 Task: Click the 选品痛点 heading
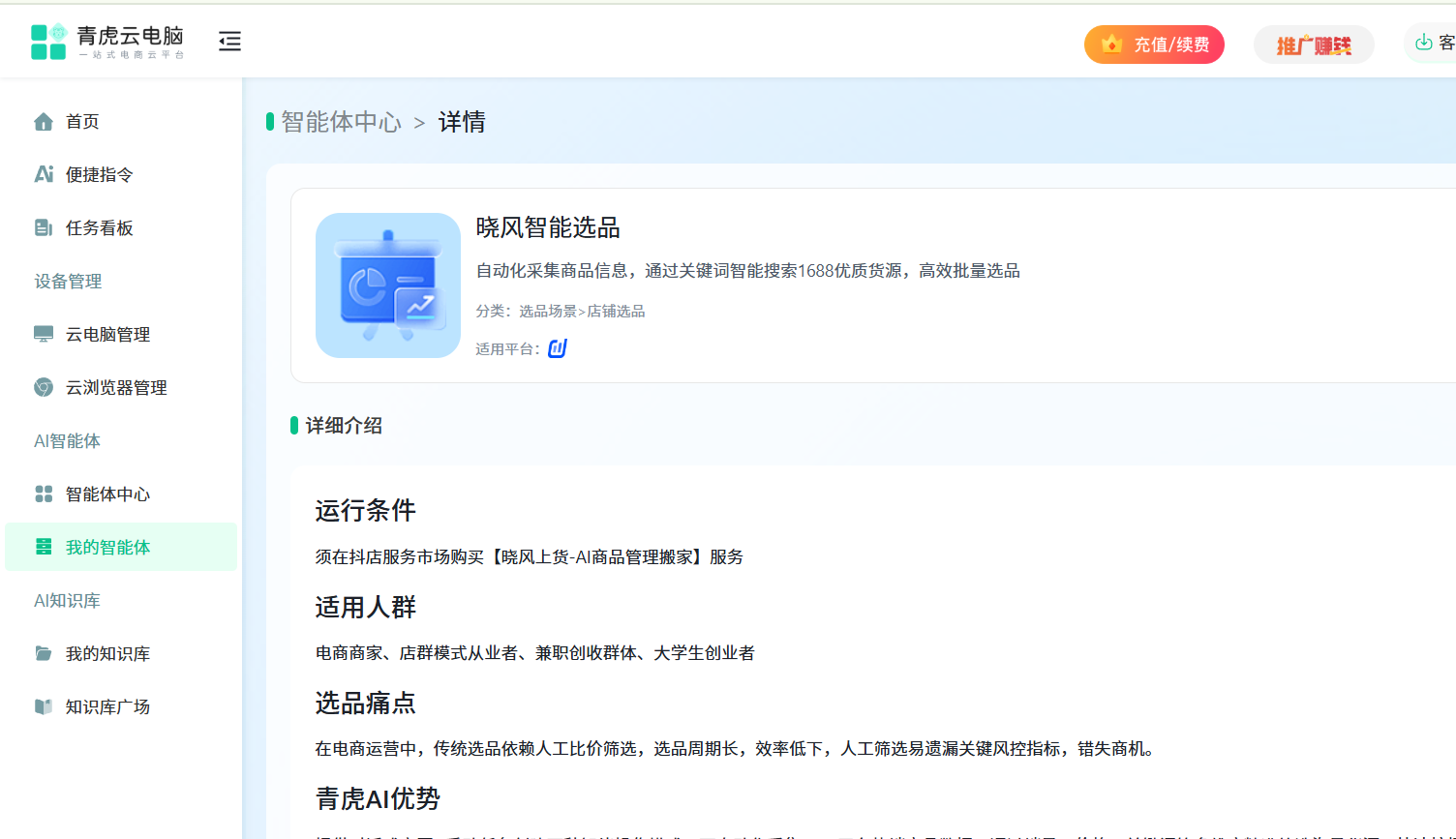click(x=366, y=703)
